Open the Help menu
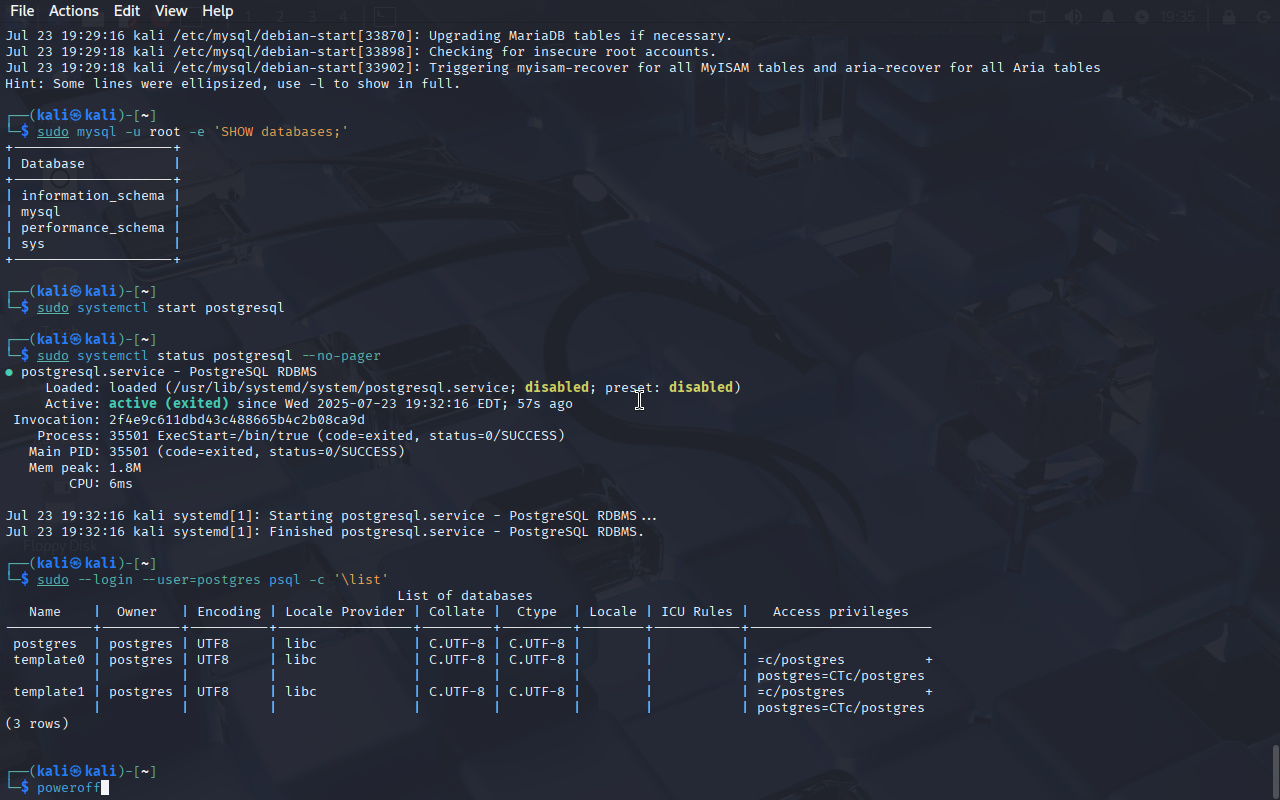Image resolution: width=1280 pixels, height=800 pixels. coord(217,11)
